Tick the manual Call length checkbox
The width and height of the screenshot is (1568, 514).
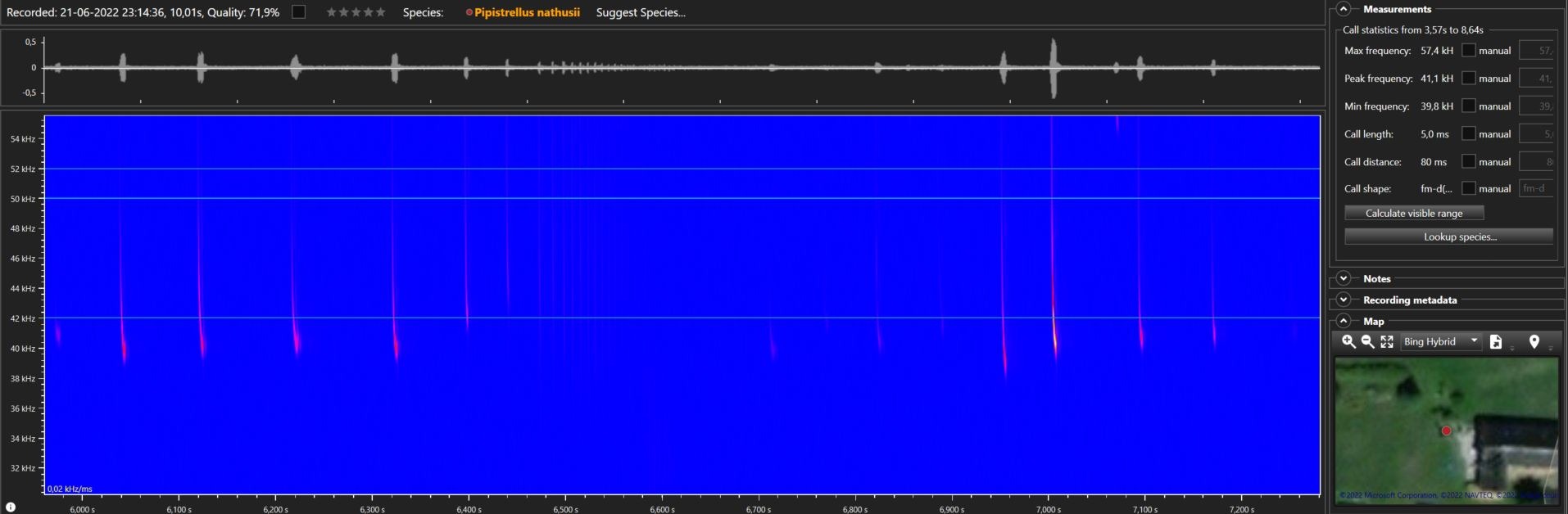(1469, 134)
